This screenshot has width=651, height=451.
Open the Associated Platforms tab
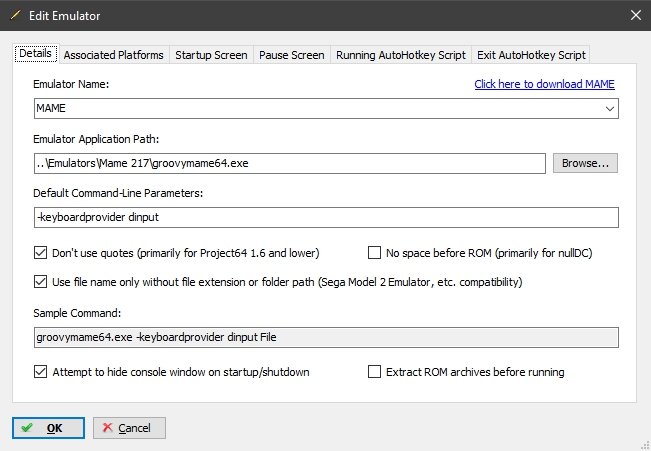pos(113,55)
